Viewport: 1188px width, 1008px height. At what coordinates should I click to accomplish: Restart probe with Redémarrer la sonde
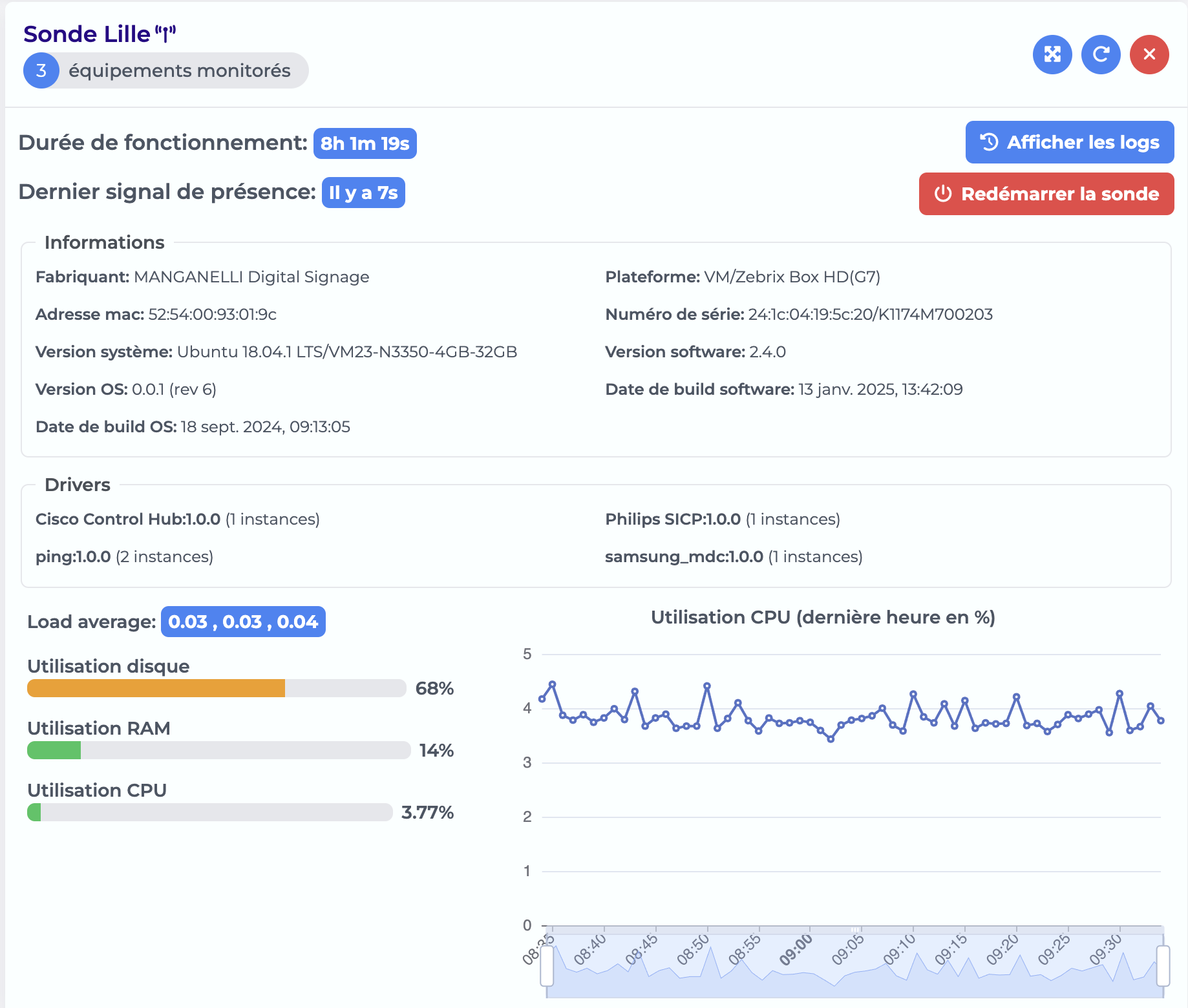pos(1046,194)
